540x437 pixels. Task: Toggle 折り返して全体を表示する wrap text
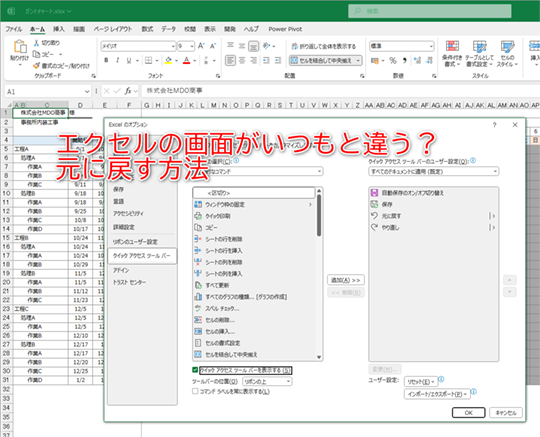pyautogui.click(x=323, y=46)
